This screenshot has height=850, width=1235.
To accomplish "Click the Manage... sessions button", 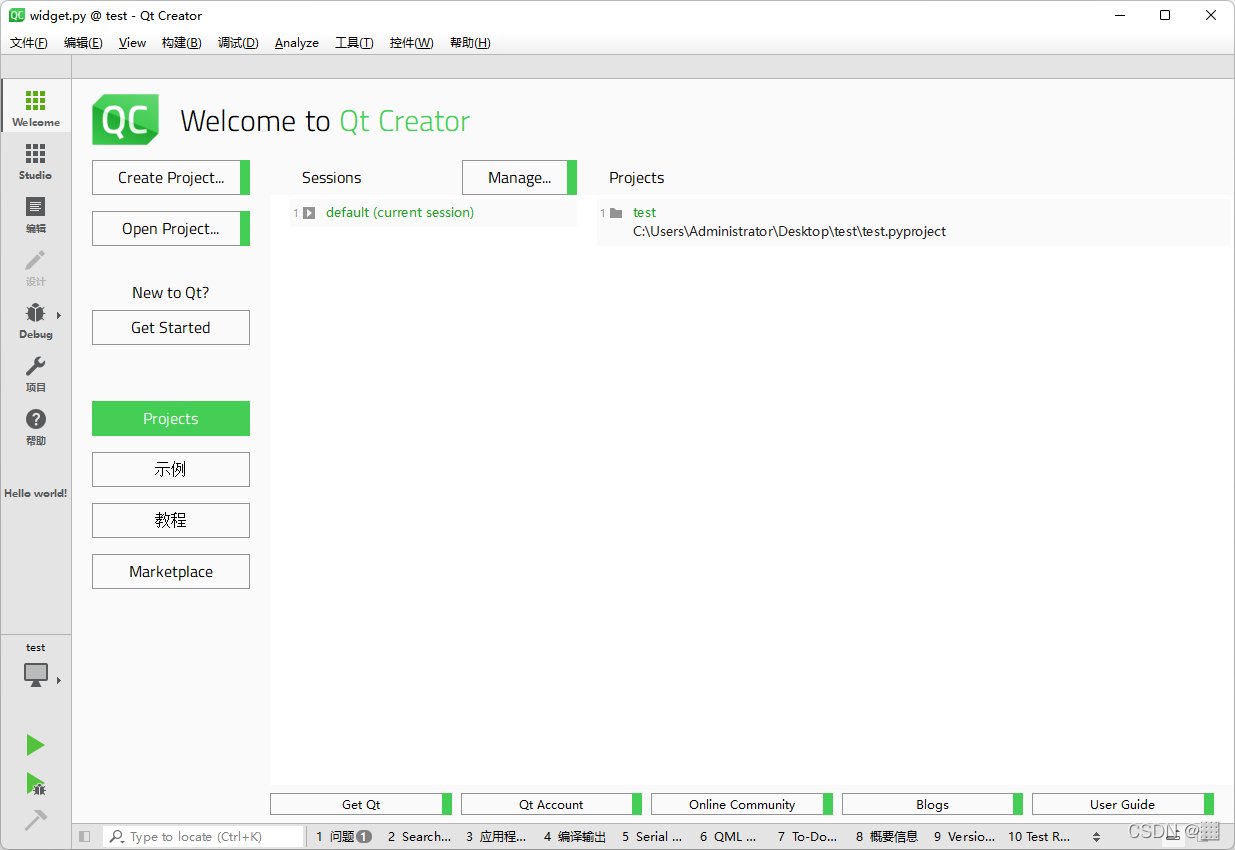I will click(519, 177).
